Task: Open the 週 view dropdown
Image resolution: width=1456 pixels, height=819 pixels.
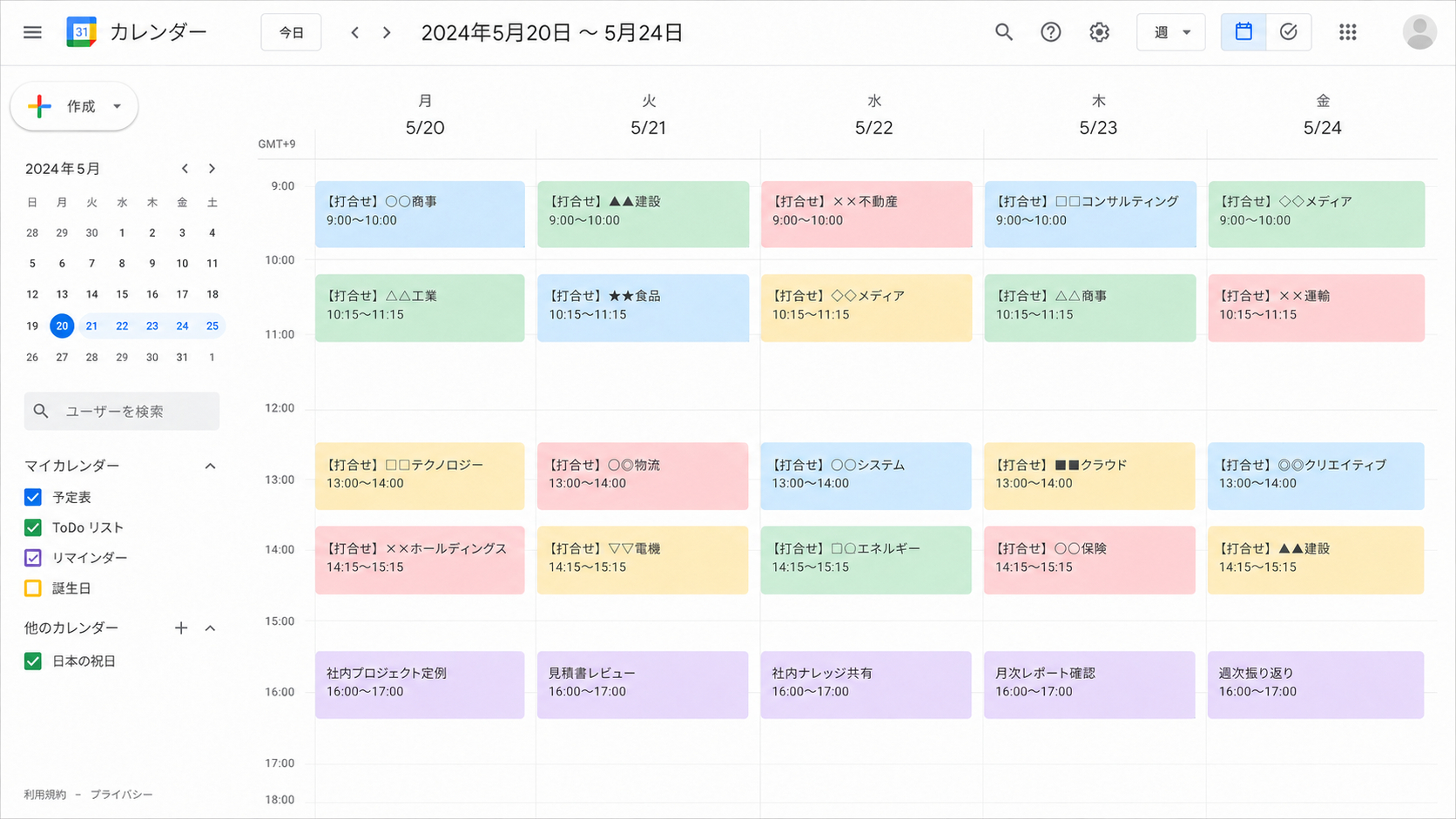Action: click(x=1170, y=32)
